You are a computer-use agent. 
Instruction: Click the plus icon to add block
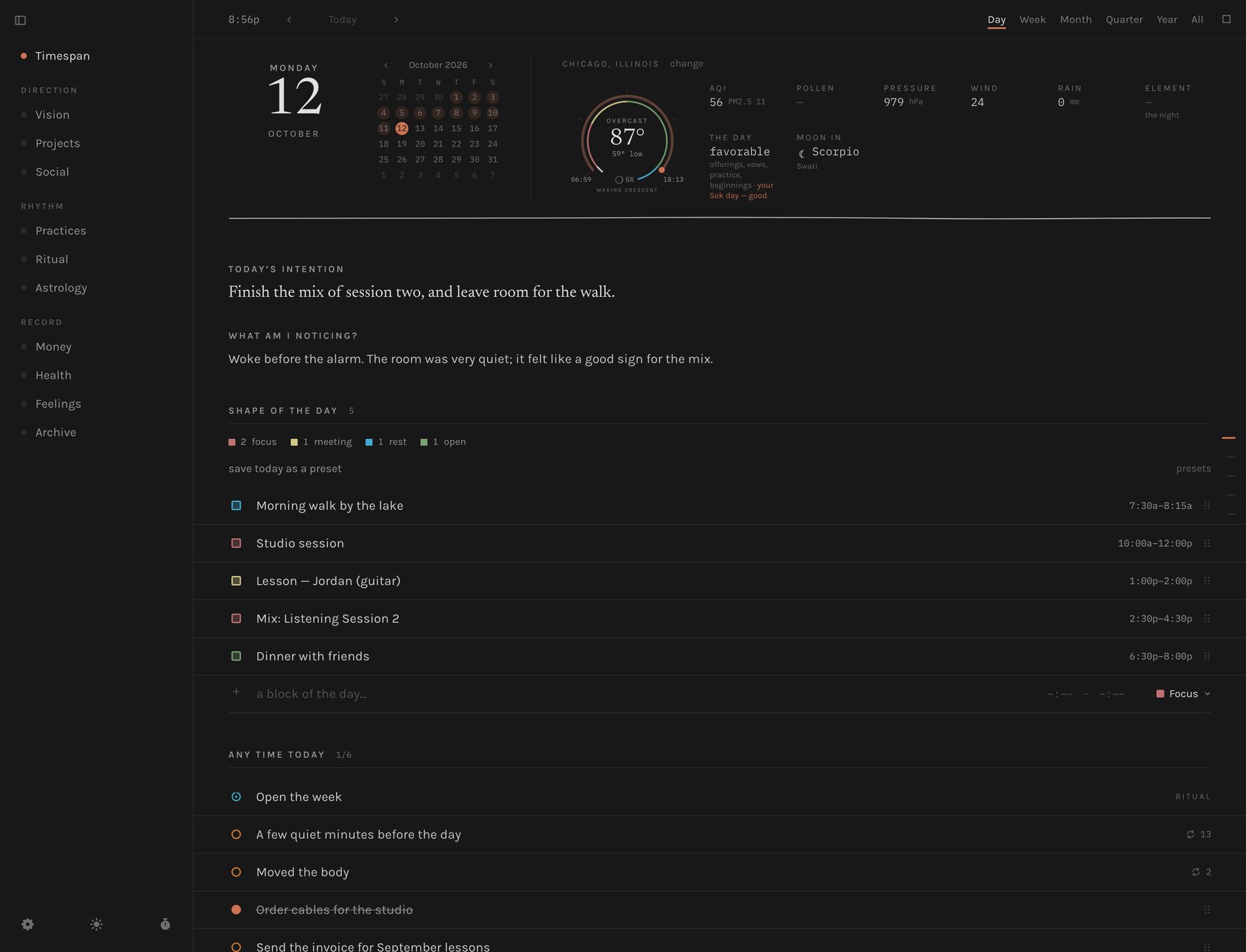click(236, 692)
